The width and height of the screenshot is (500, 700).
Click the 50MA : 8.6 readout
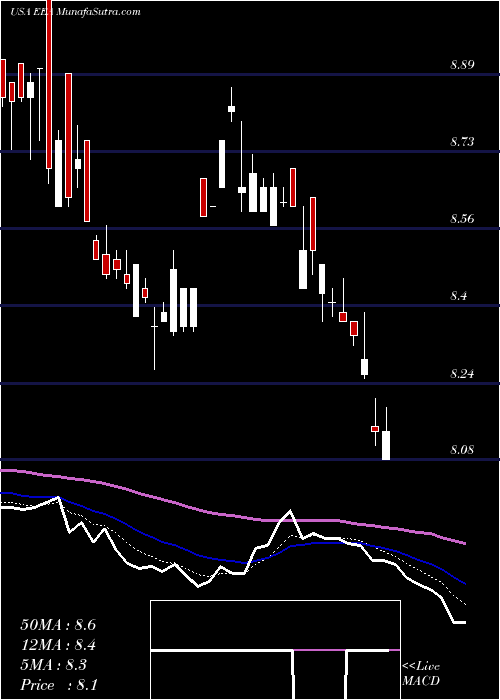[x=58, y=625]
